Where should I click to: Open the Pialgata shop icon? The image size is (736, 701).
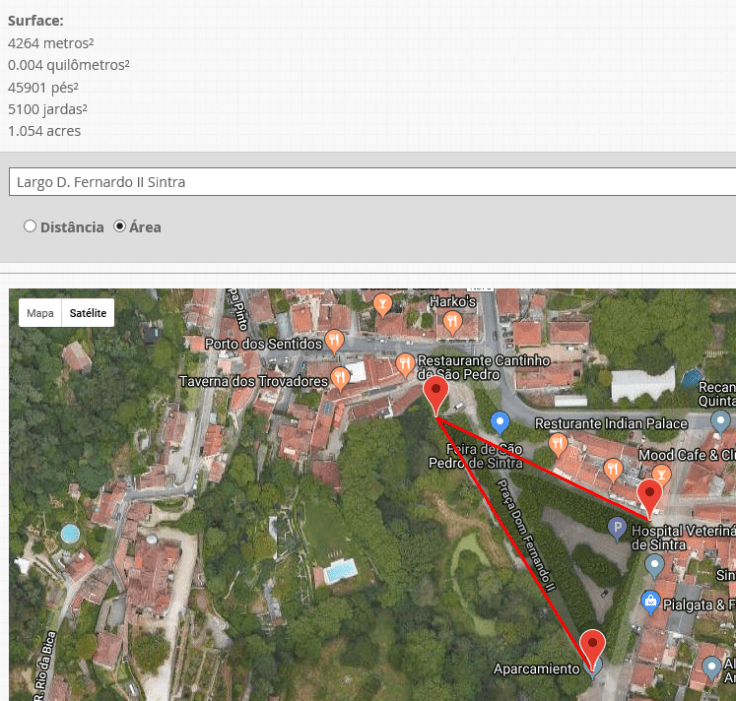(651, 602)
